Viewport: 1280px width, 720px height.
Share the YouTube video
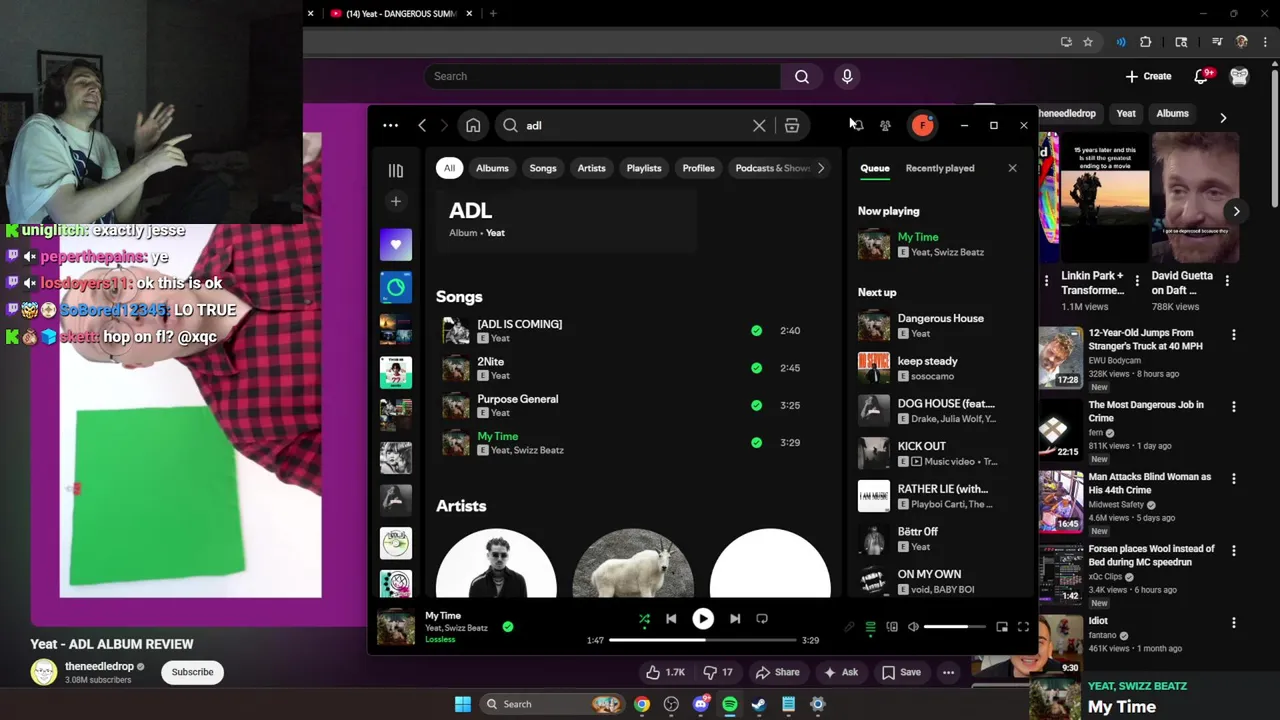[778, 672]
